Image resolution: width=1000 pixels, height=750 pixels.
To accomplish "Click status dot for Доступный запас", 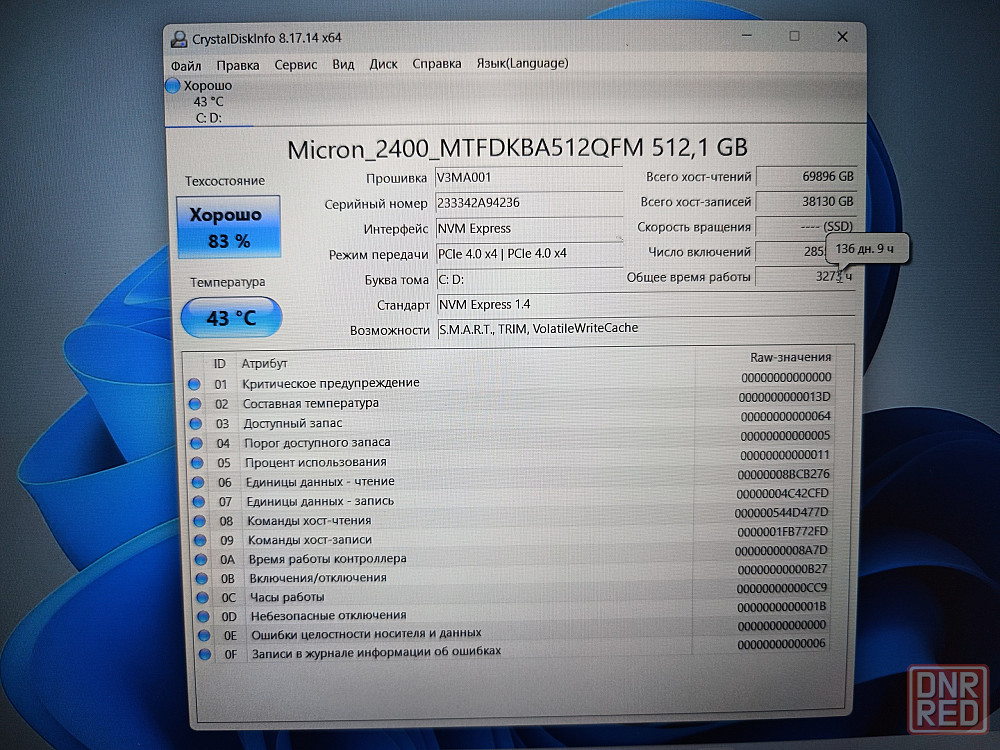I will tap(196, 423).
